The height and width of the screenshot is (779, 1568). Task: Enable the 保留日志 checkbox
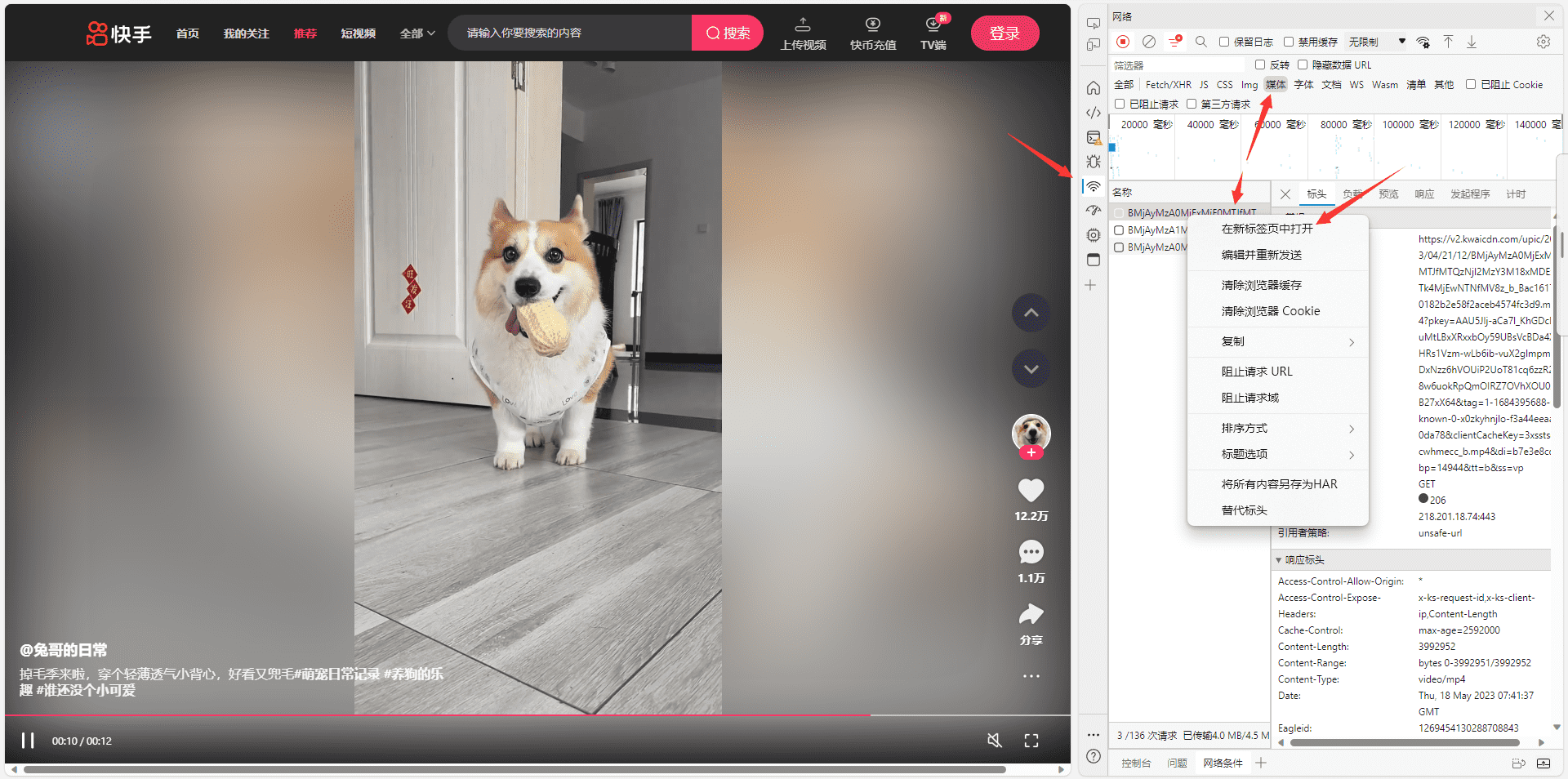pyautogui.click(x=1224, y=42)
